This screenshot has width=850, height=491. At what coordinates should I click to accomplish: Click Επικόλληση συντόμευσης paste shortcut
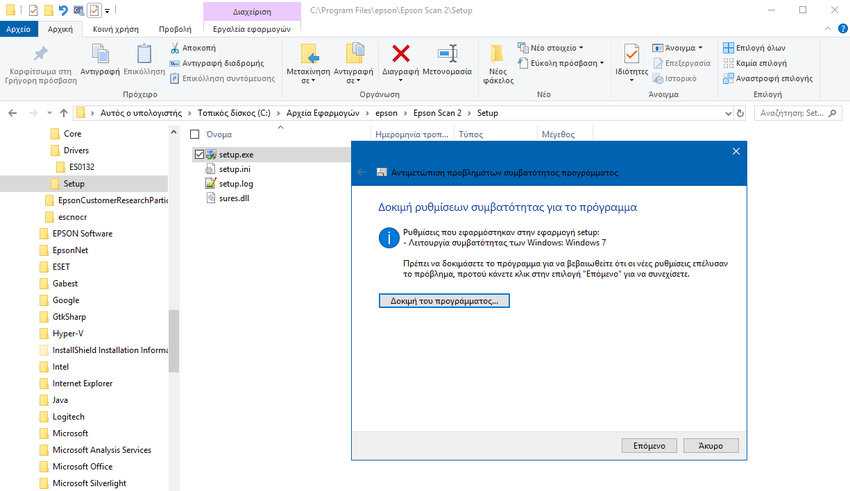pyautogui.click(x=222, y=79)
